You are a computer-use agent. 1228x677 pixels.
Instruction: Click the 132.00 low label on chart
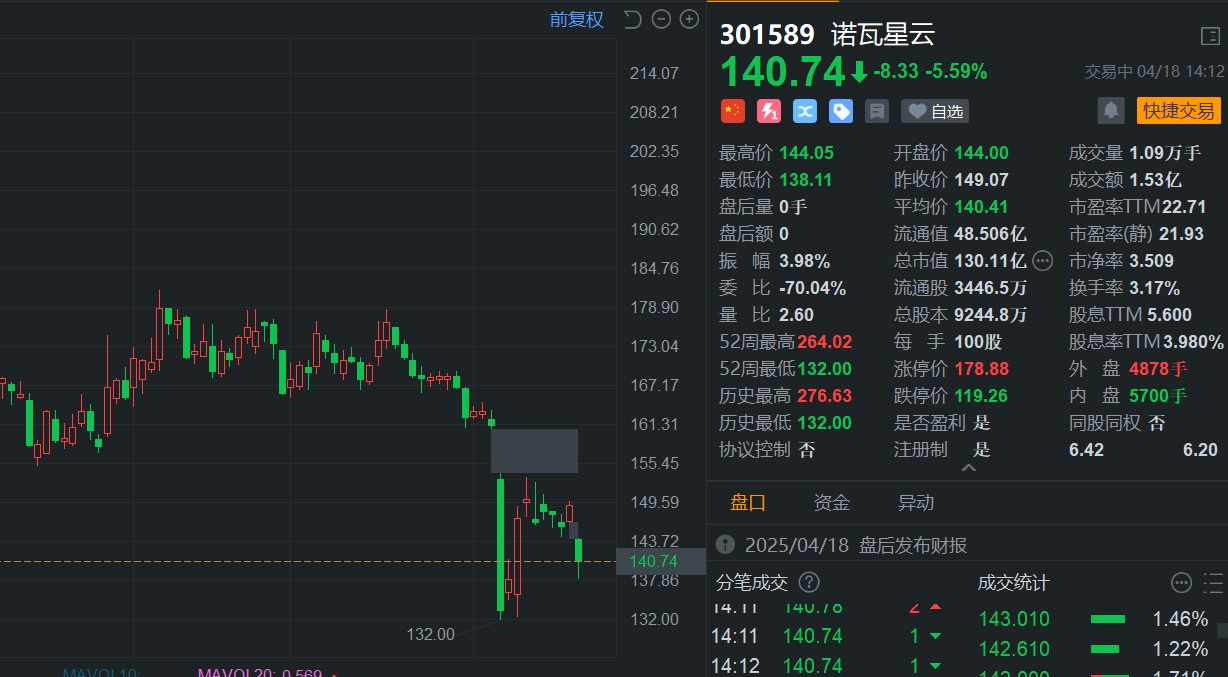tap(431, 634)
